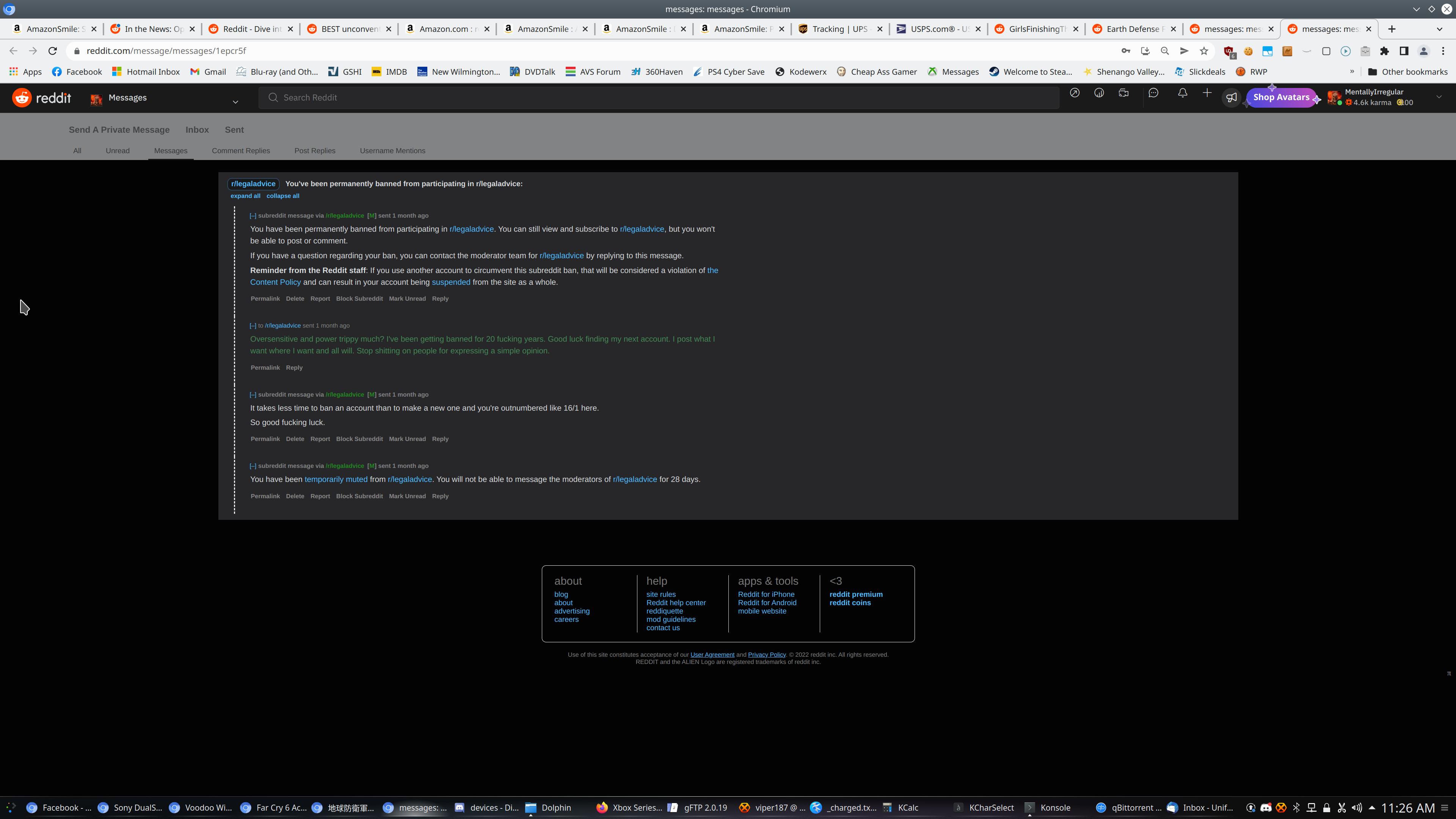Collapse the temporarily muted message
This screenshot has width=1456, height=819.
(x=253, y=466)
